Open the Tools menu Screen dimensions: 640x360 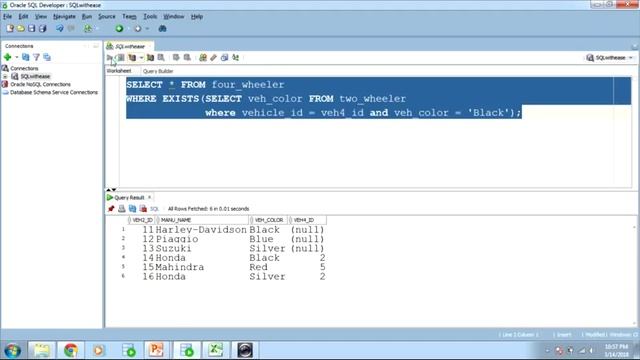click(150, 16)
